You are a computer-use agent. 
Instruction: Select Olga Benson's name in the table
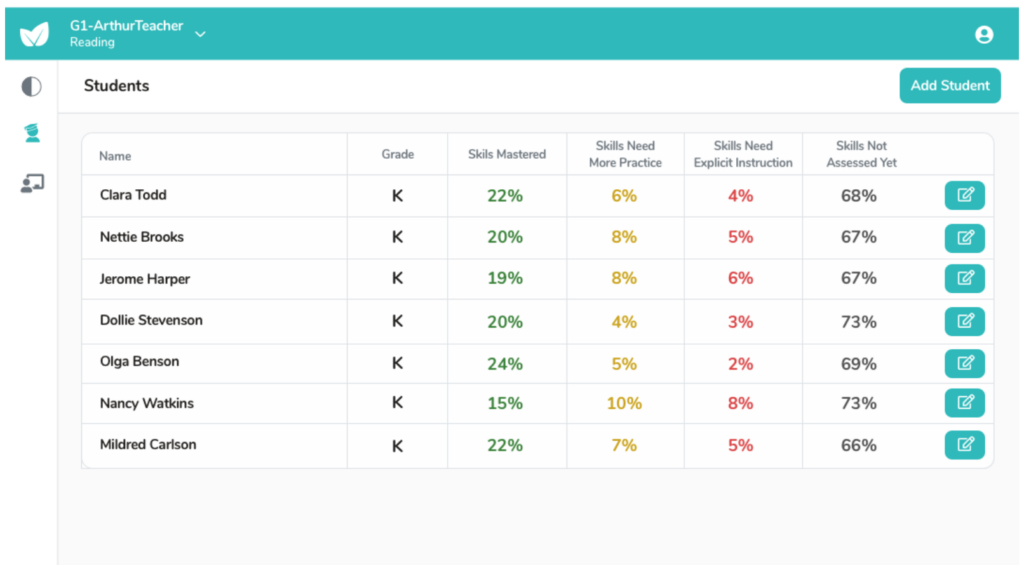click(x=139, y=362)
